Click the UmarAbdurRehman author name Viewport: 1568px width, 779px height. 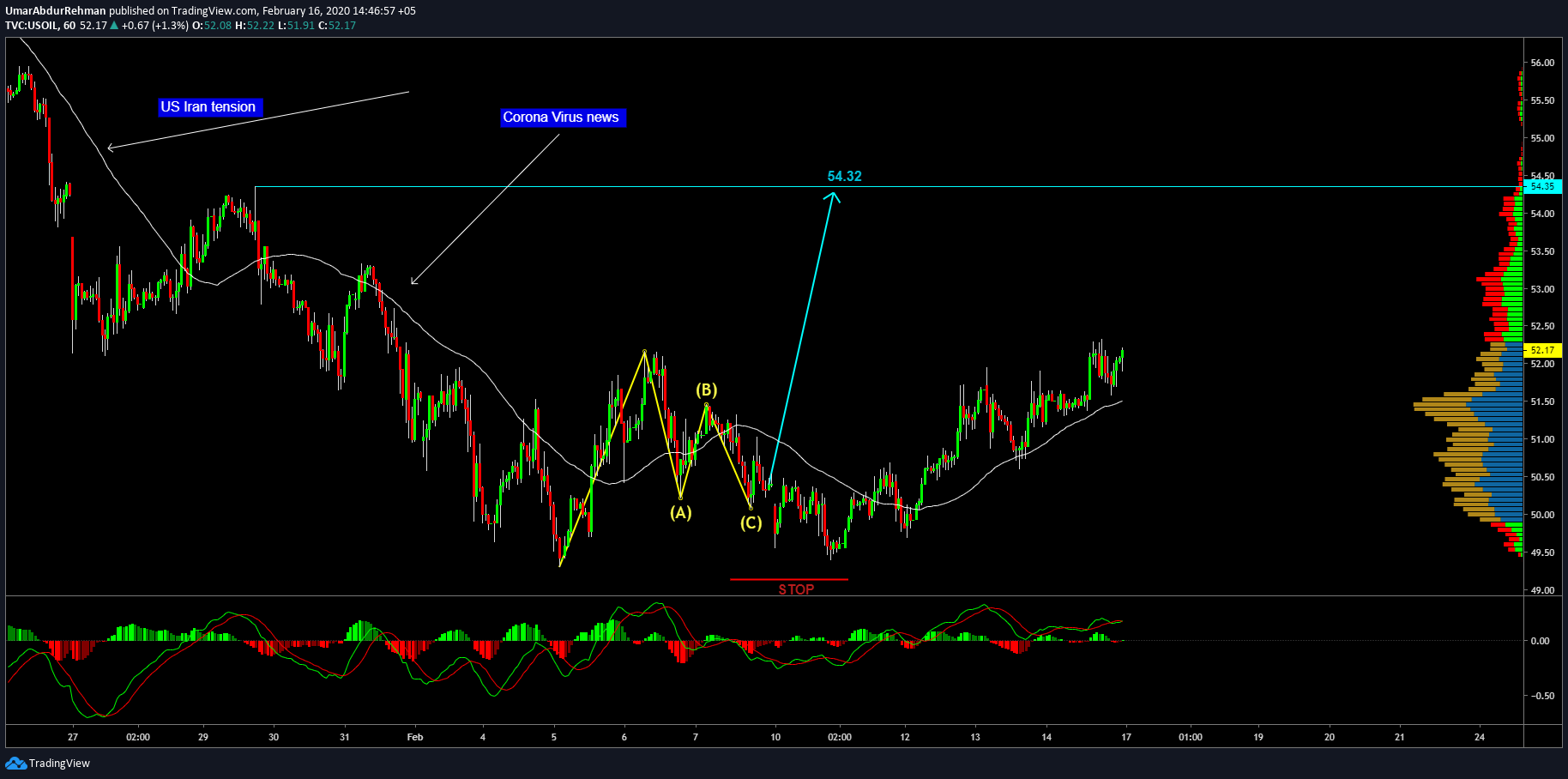coord(56,11)
